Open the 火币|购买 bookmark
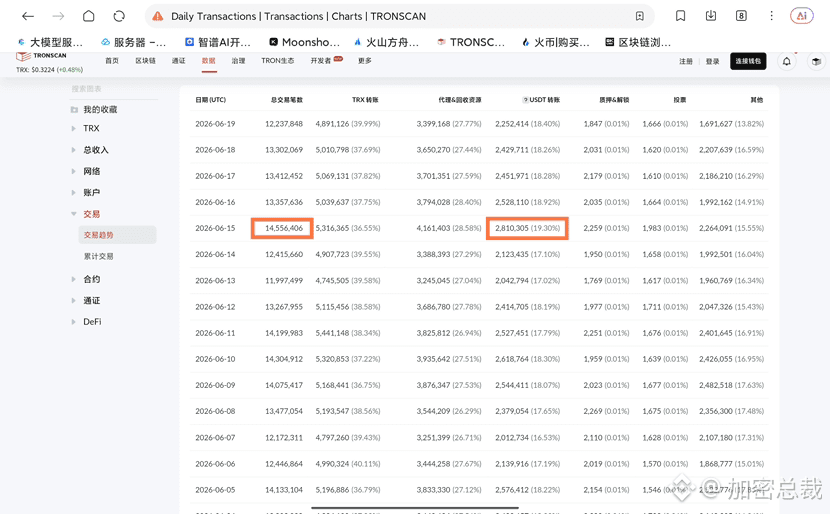Image resolution: width=830 pixels, height=514 pixels. click(555, 42)
